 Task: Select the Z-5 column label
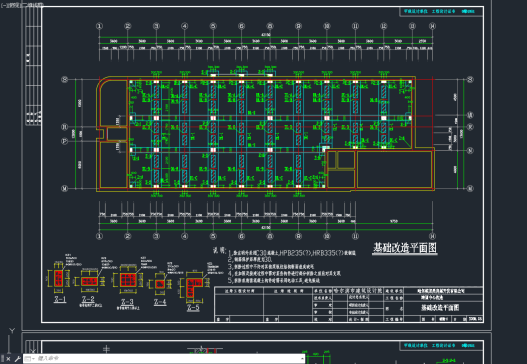coord(193,308)
